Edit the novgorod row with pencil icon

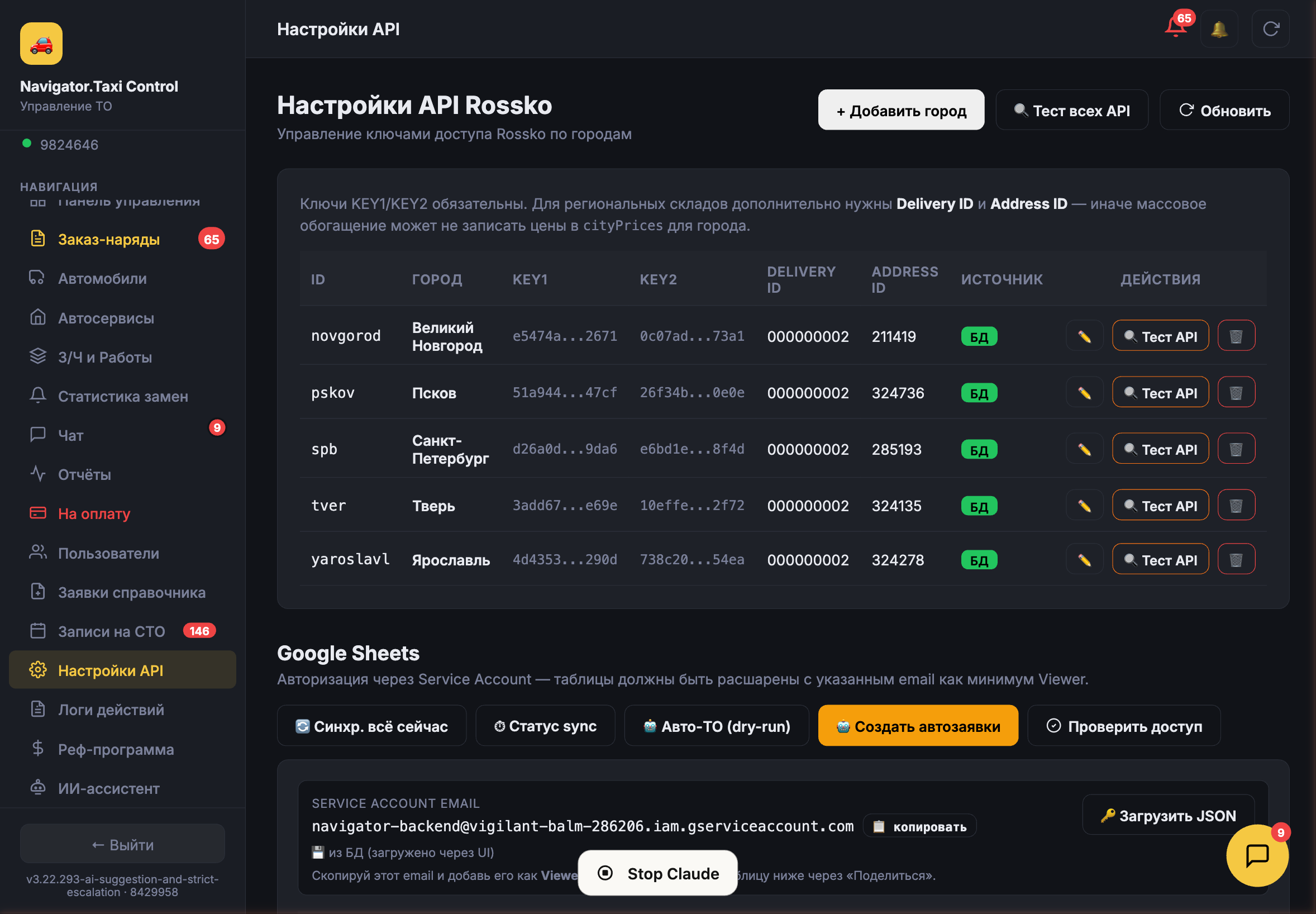click(1084, 336)
